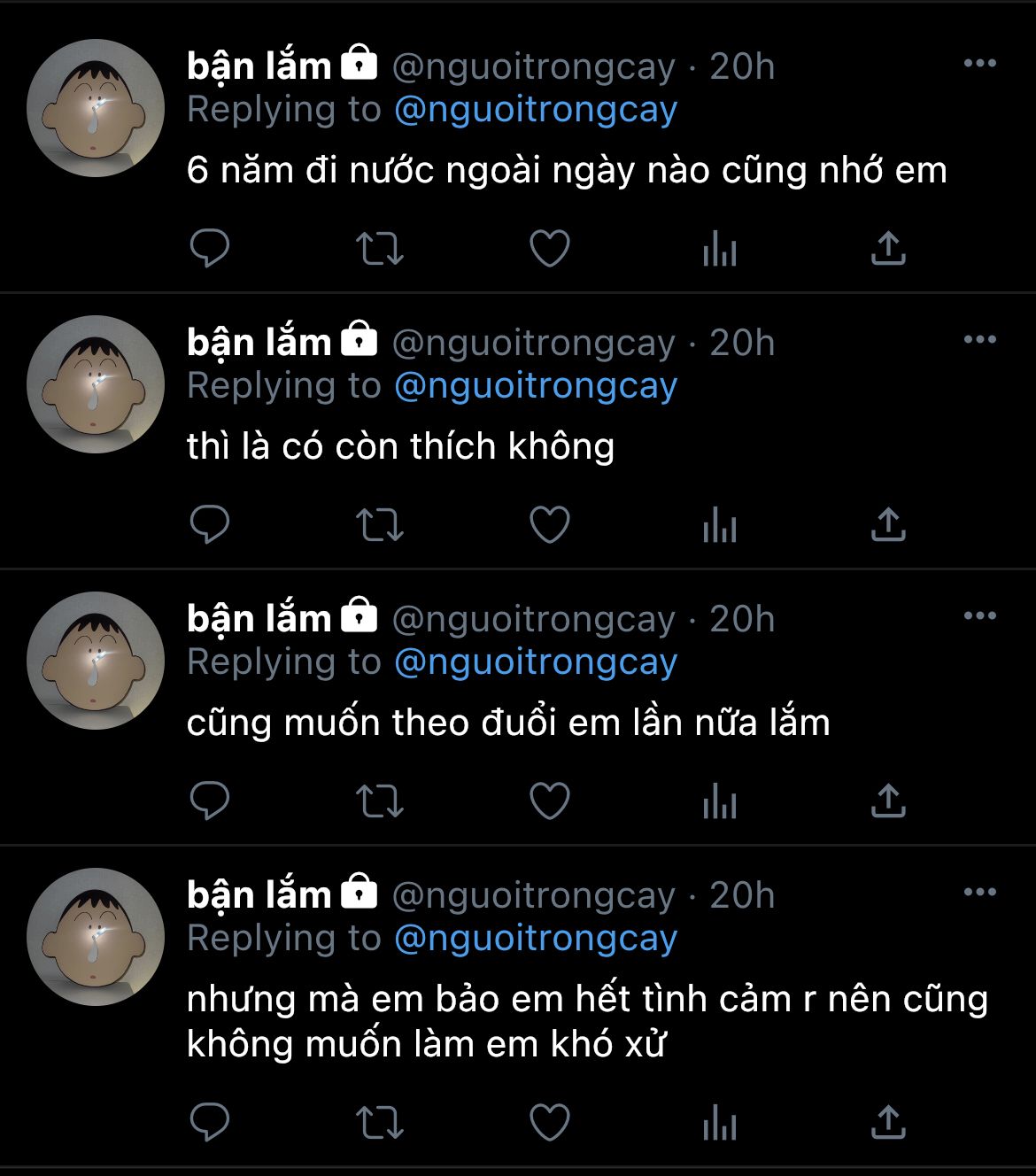The height and width of the screenshot is (1176, 1036).
Task: Retweet the tweet 'cũng muốn theo đuổi em'
Action: pyautogui.click(x=380, y=801)
